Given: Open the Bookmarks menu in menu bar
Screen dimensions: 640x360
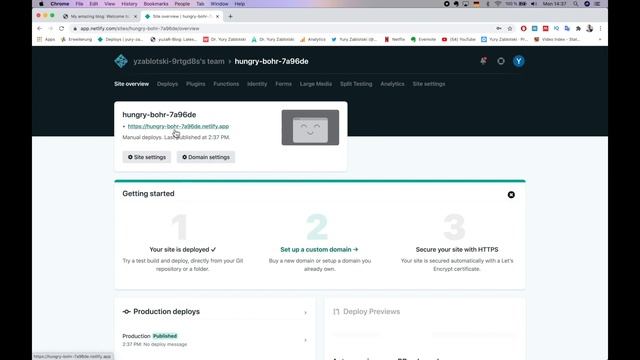Looking at the screenshot, I should [156, 4].
